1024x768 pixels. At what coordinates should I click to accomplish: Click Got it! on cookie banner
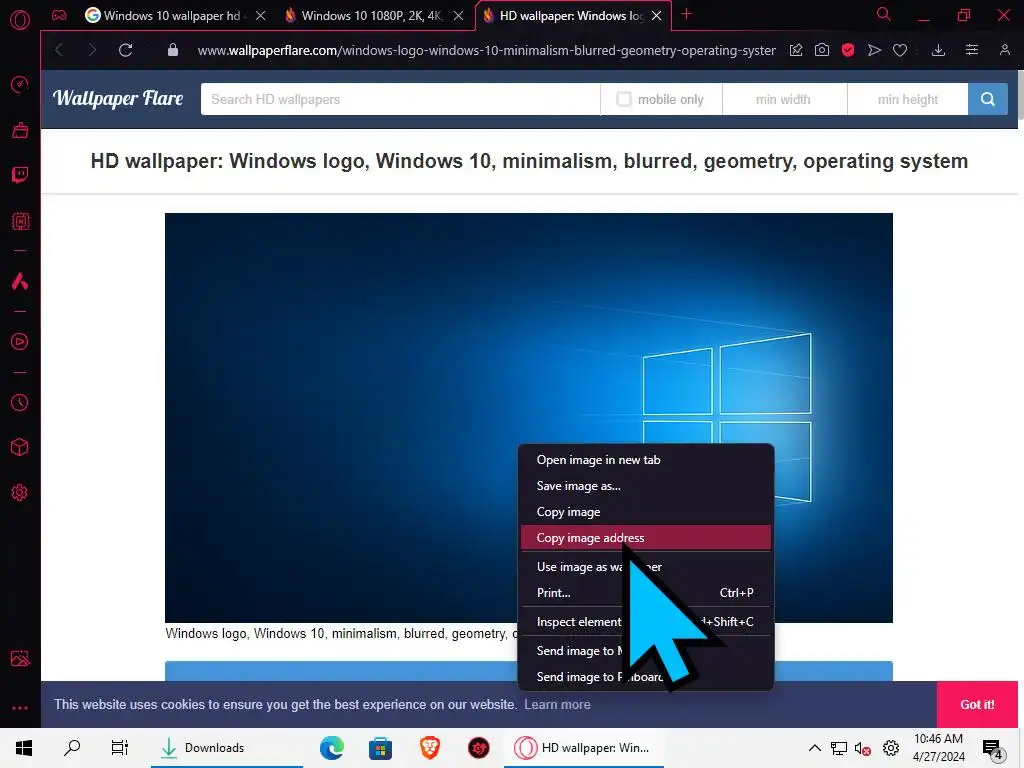[x=977, y=705]
